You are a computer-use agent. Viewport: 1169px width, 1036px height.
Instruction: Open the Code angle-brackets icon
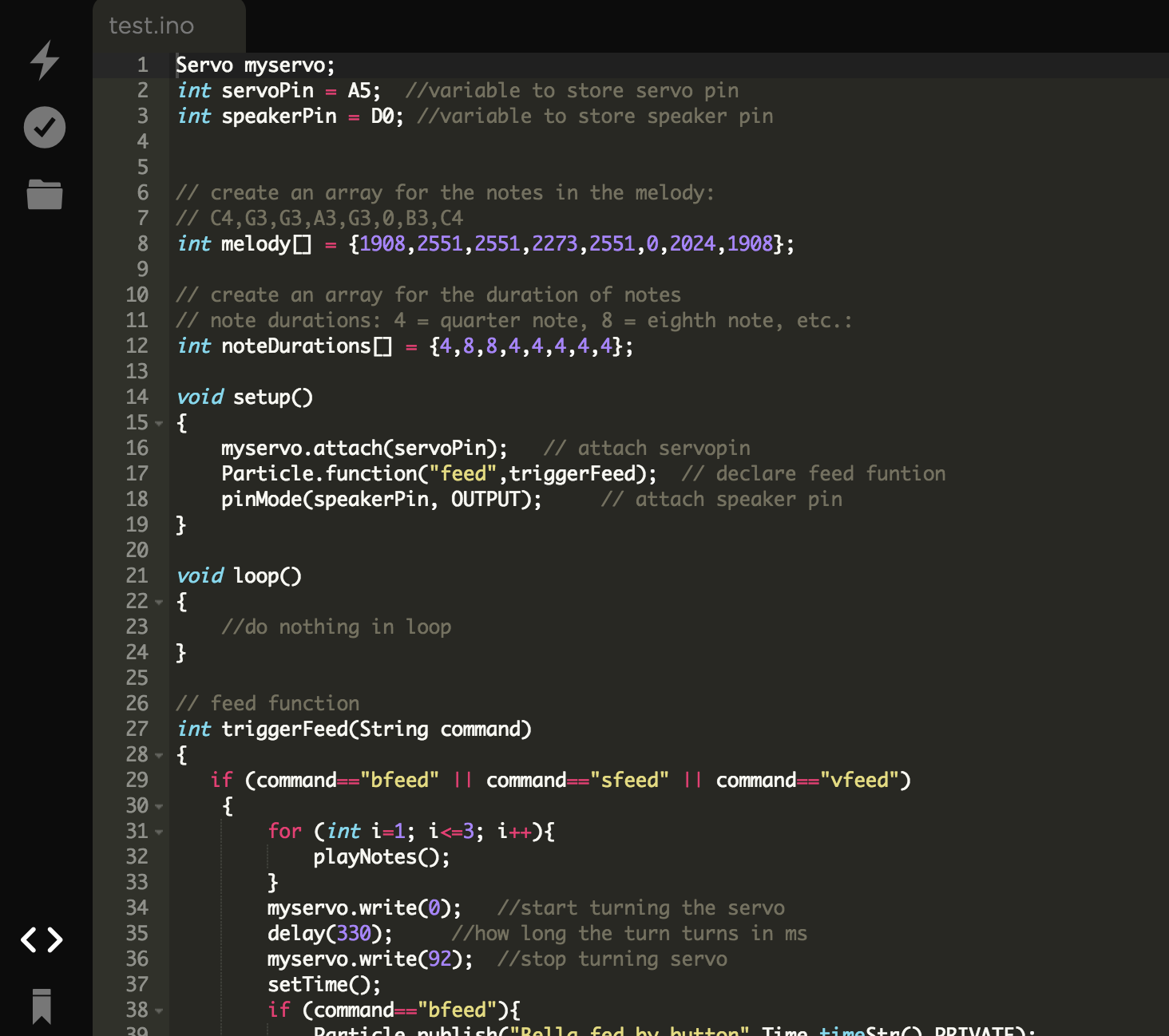[x=42, y=939]
